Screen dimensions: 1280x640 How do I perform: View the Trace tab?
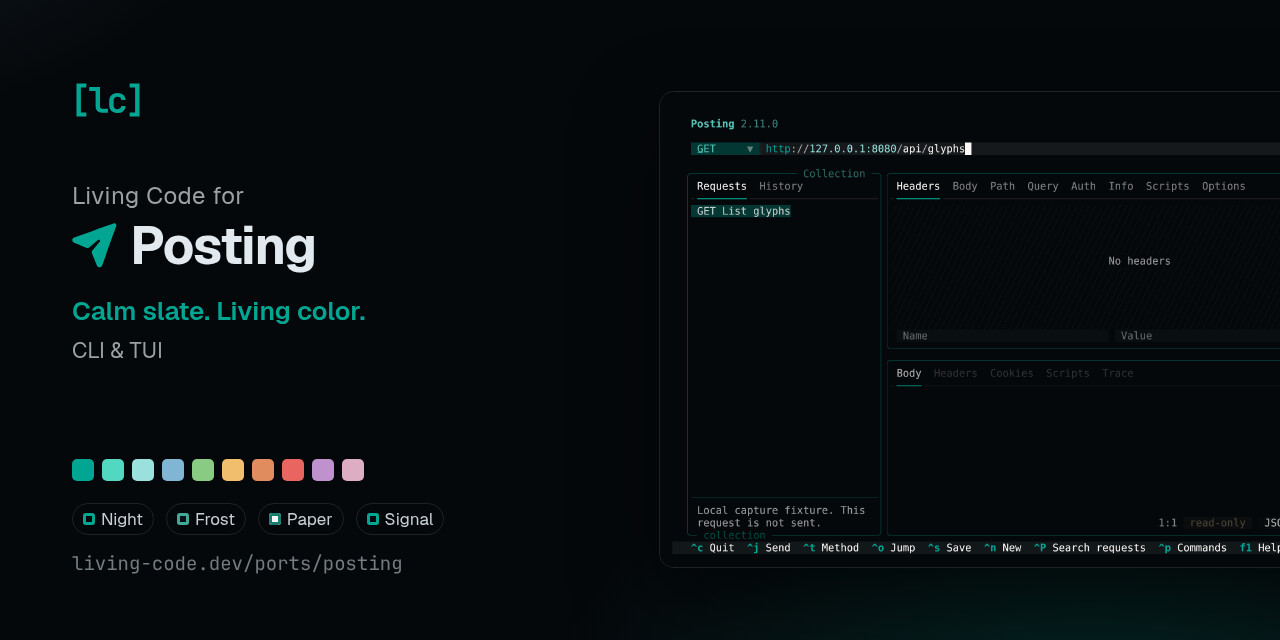pos(1118,373)
